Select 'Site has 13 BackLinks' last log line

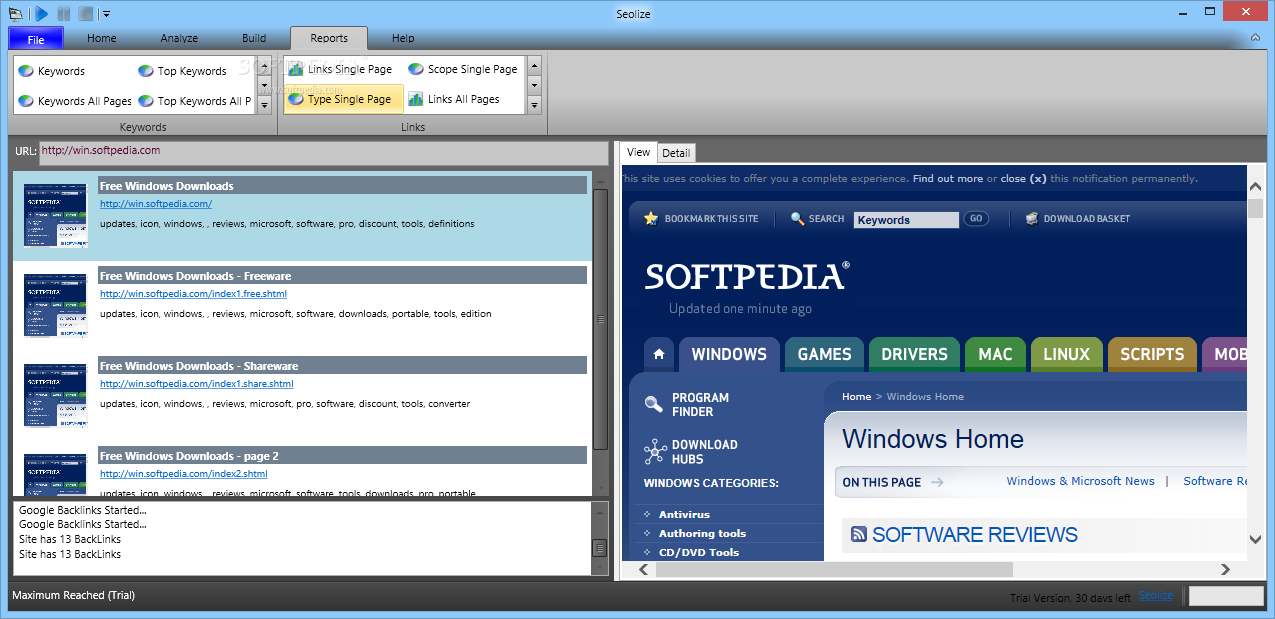70,554
